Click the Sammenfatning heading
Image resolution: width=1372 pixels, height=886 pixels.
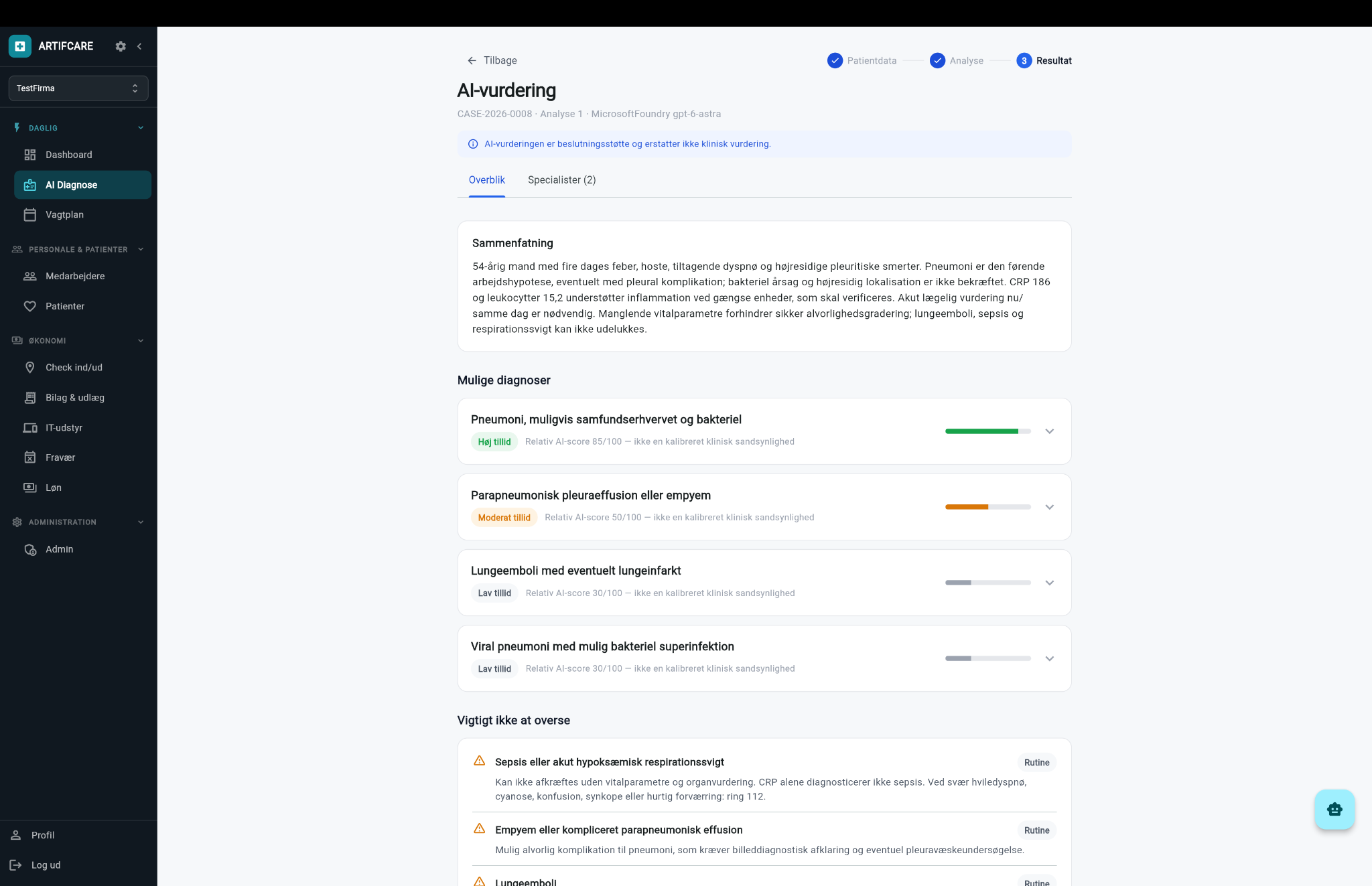[512, 243]
